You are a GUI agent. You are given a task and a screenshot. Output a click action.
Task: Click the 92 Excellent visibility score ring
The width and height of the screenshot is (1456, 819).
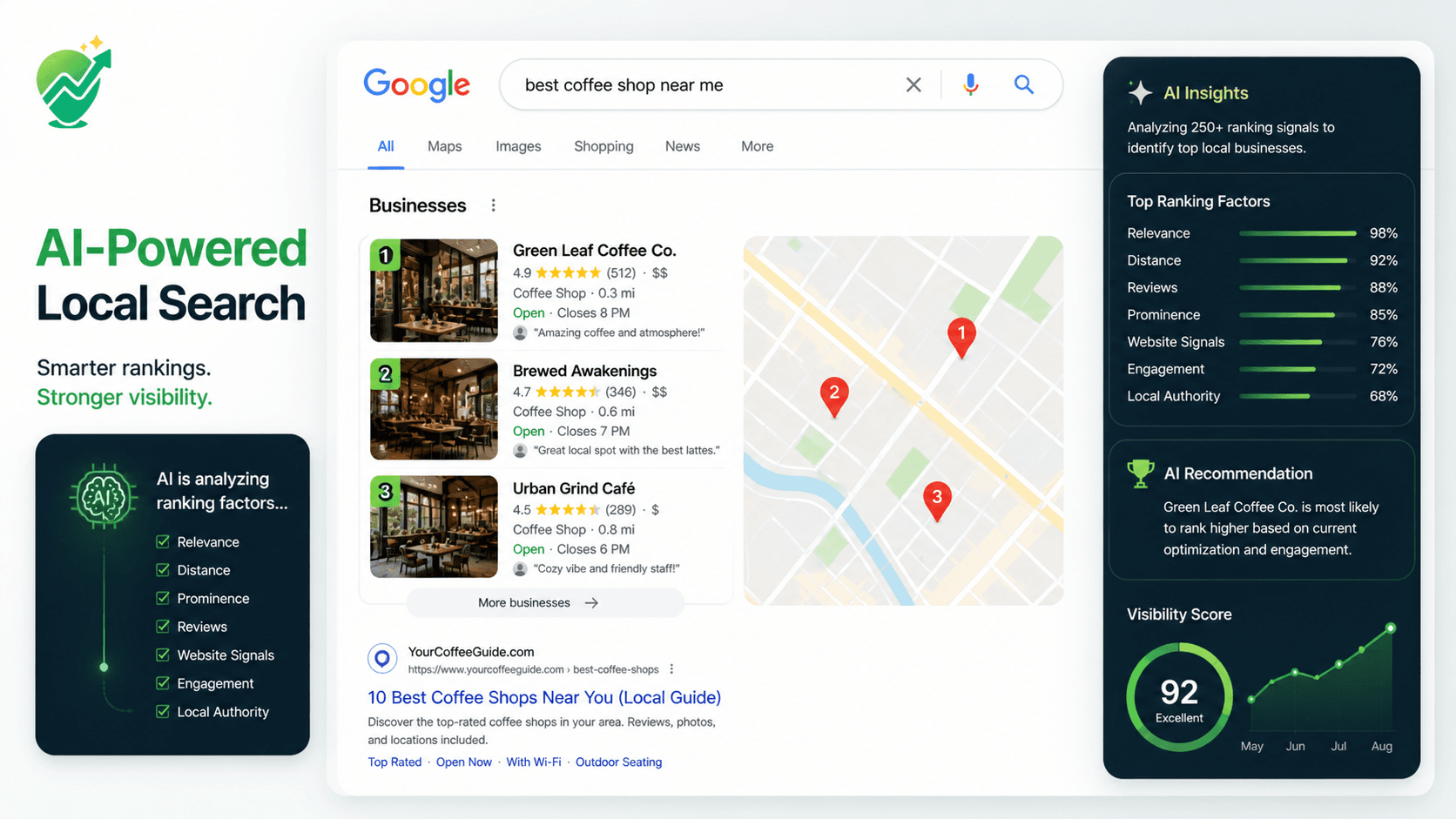pos(1179,697)
